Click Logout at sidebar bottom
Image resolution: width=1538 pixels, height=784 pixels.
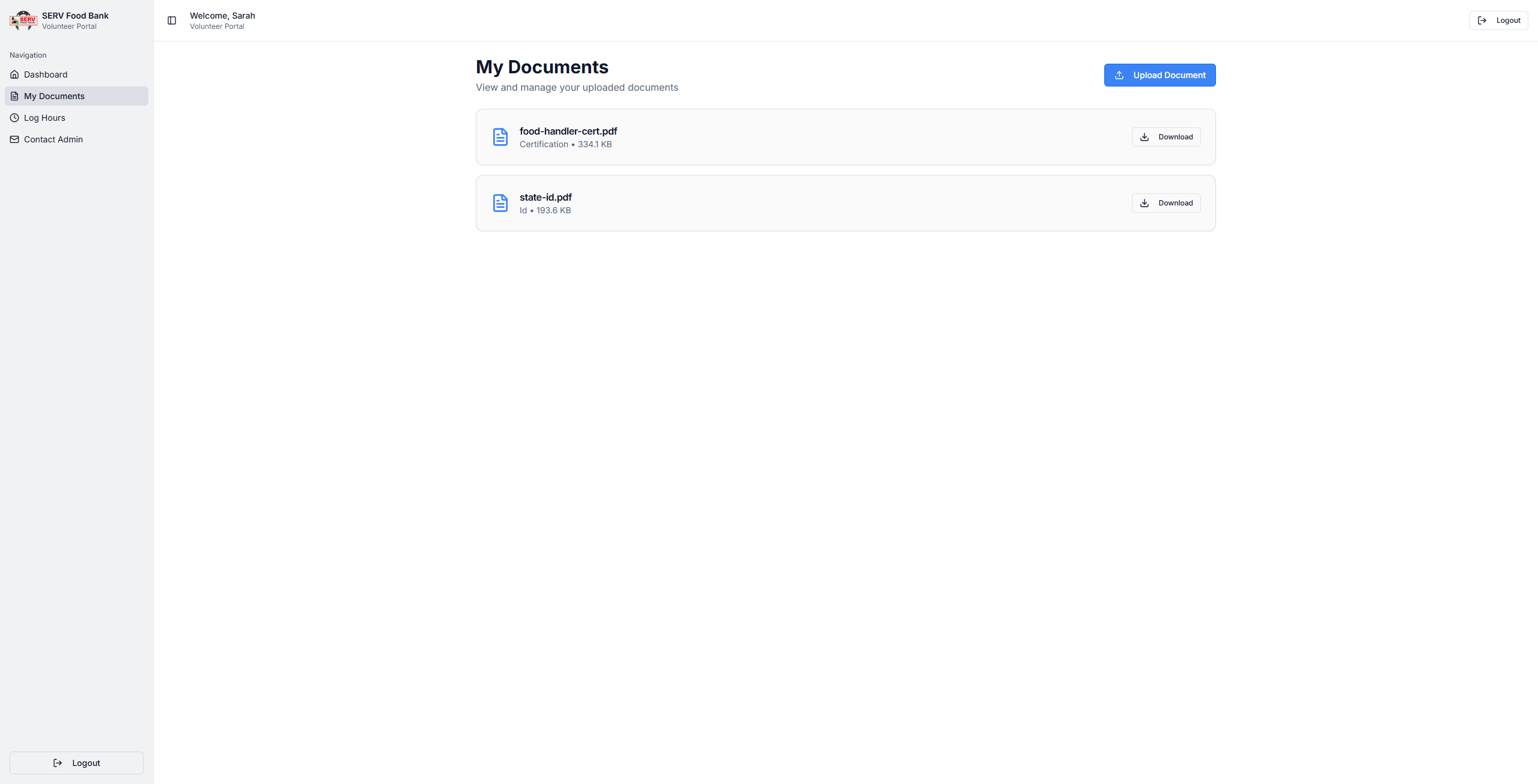click(76, 763)
